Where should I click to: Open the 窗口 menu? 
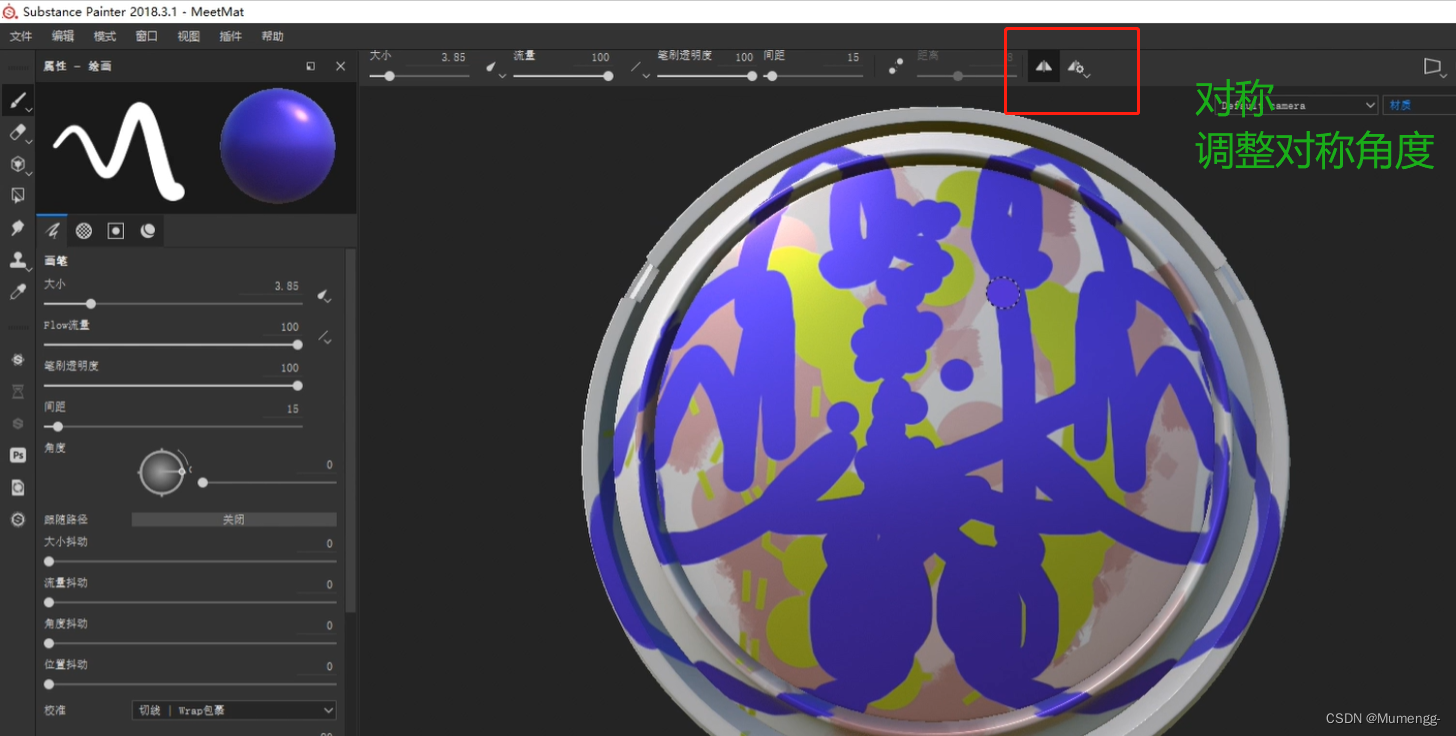[x=147, y=36]
